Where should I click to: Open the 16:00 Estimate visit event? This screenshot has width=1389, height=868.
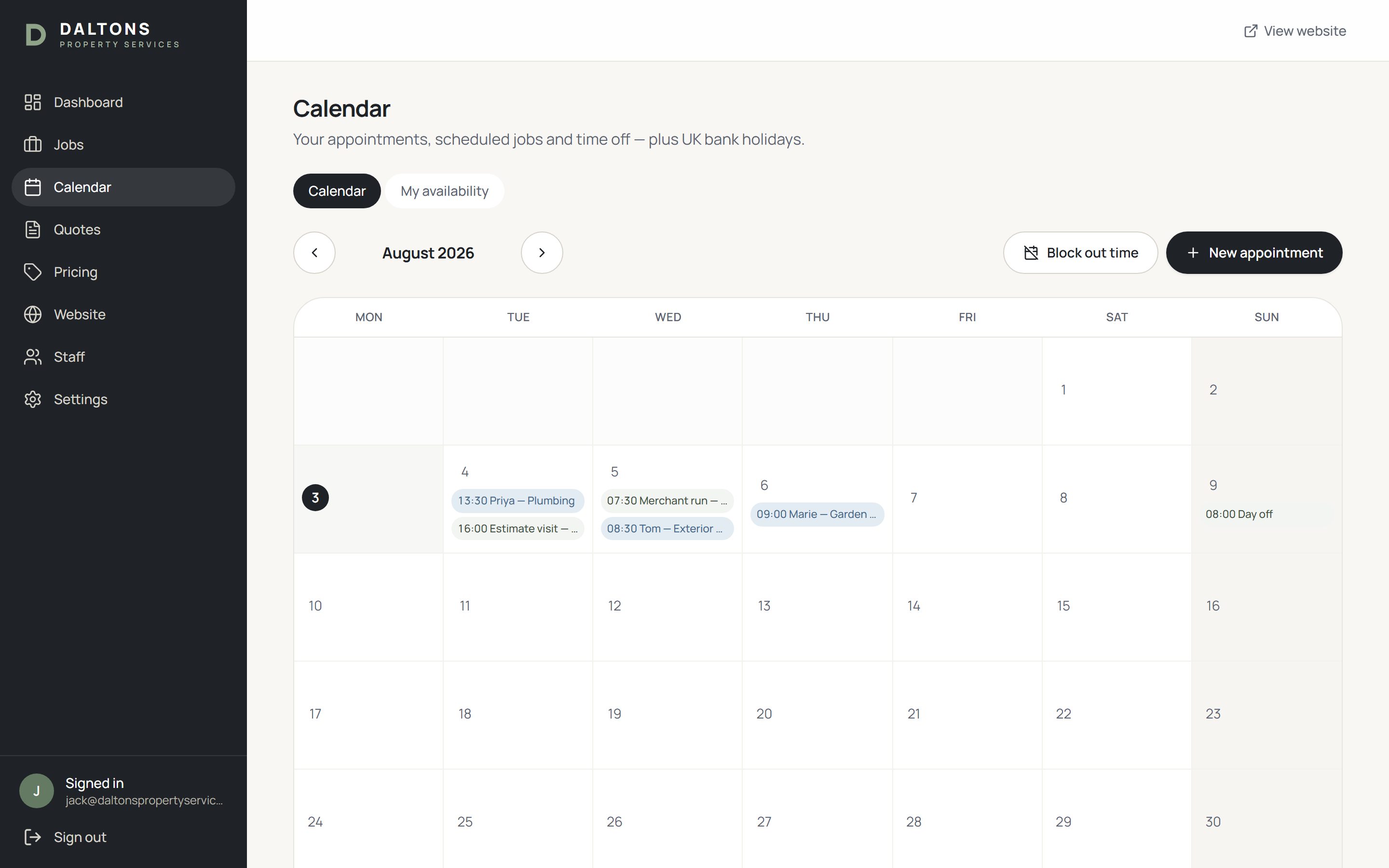tap(517, 529)
